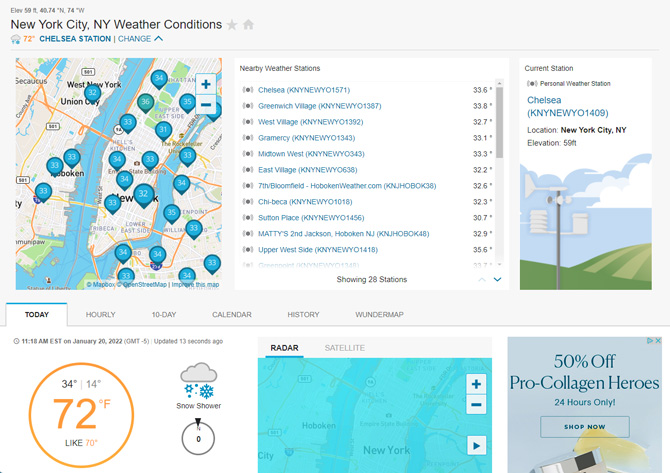Viewport: 670px width, 473px height.
Task: Open Chelsea (KNYNEWYO1571) station link
Action: (x=304, y=90)
